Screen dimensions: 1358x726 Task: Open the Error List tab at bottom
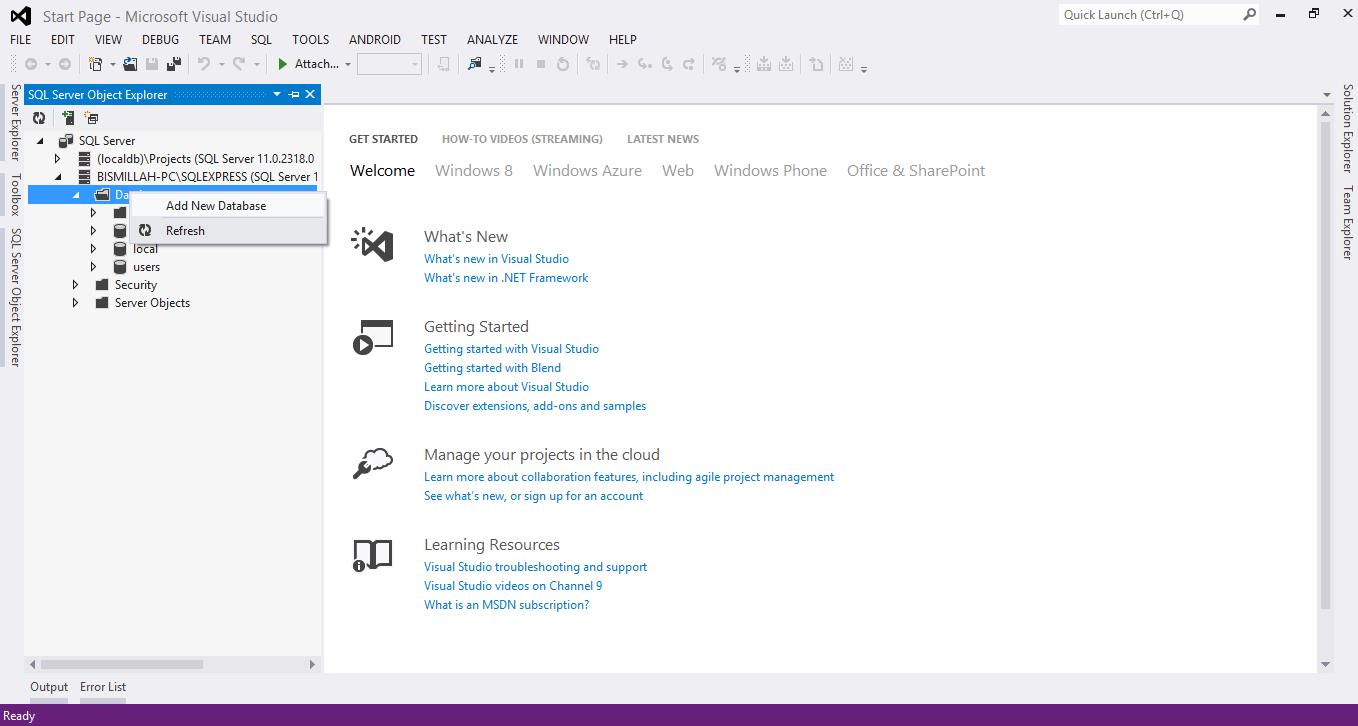coord(103,687)
